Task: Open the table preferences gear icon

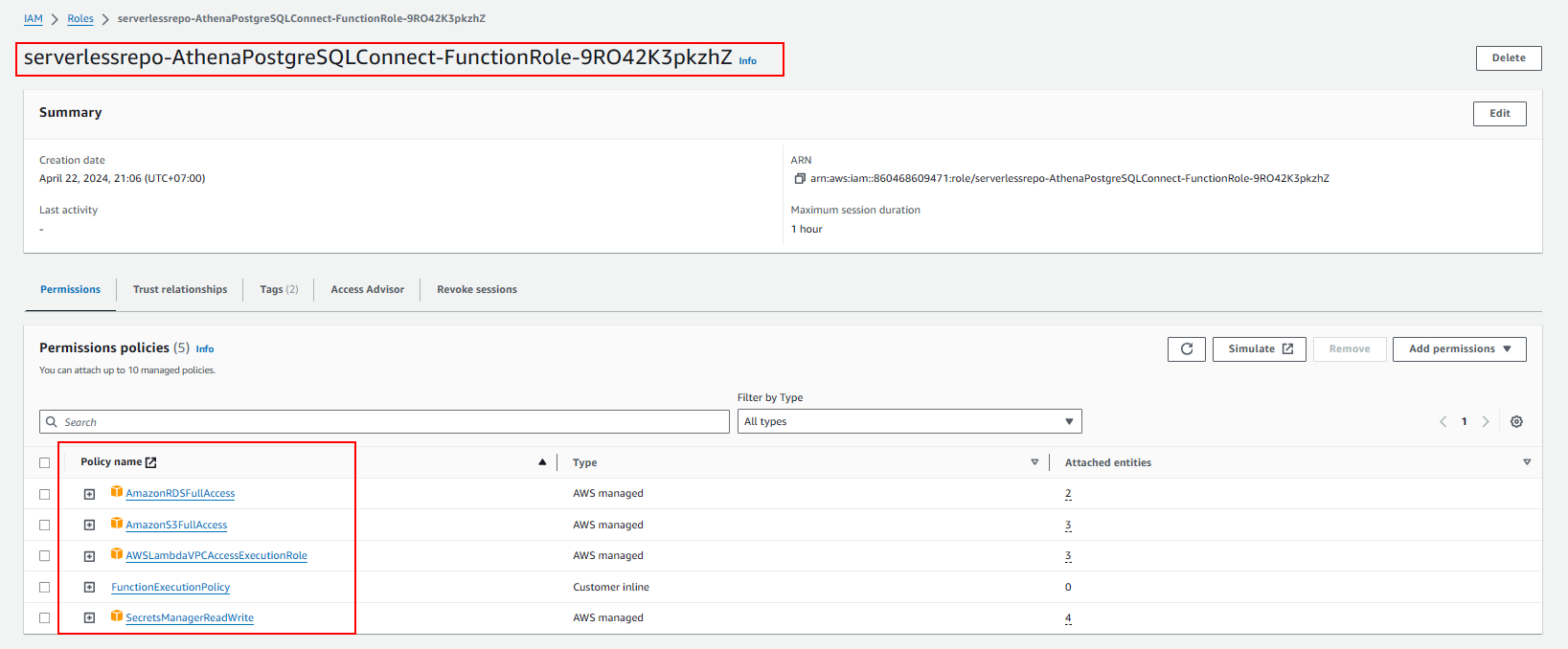Action: point(1516,422)
